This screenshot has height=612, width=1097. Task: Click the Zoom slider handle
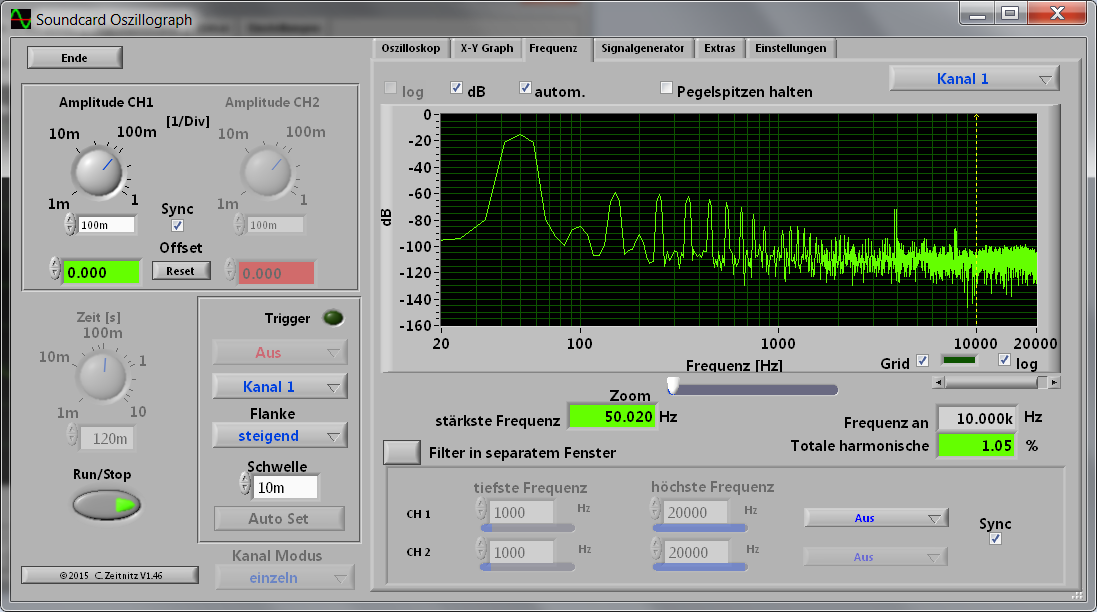673,386
